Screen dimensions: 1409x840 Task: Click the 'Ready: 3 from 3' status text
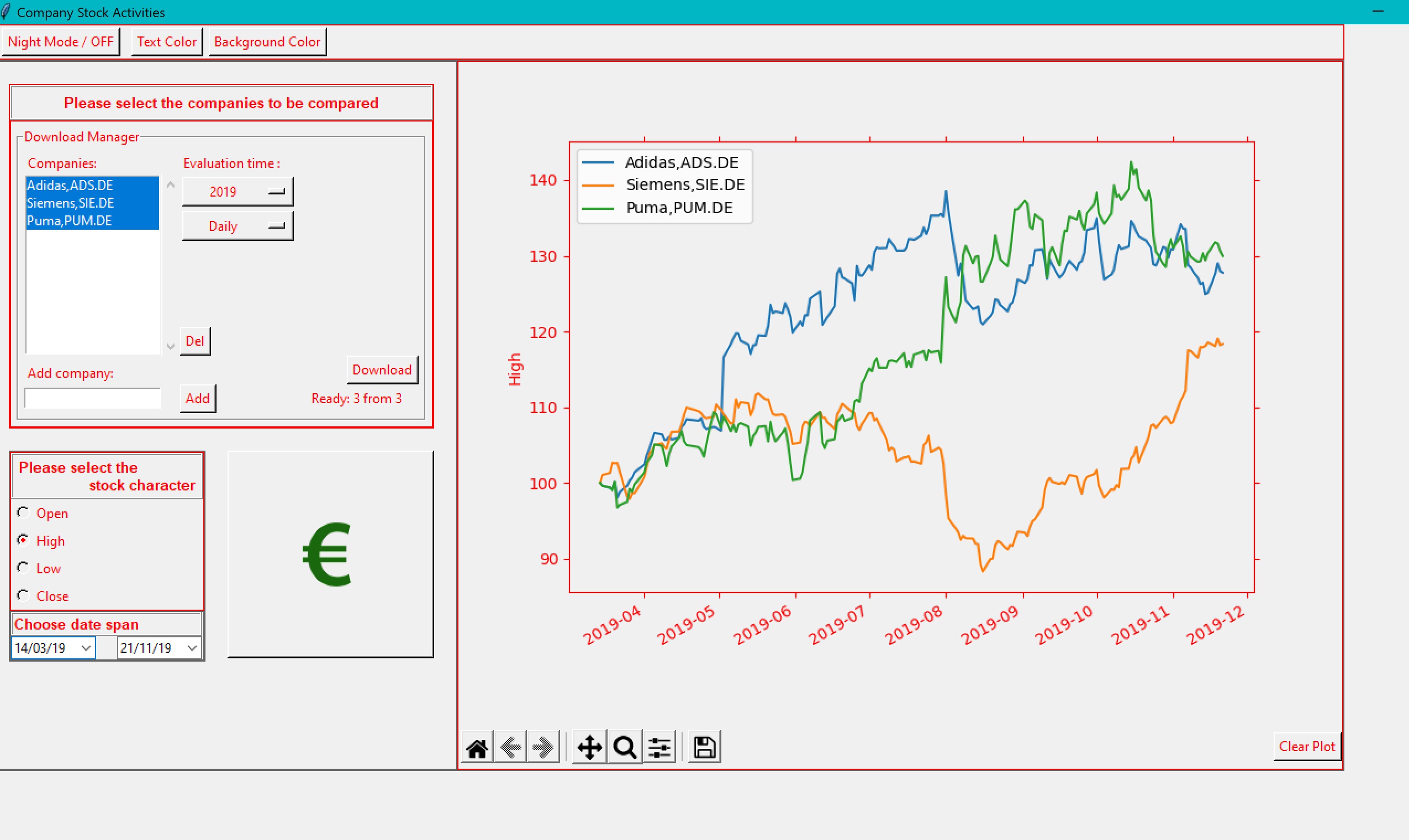[x=357, y=399]
